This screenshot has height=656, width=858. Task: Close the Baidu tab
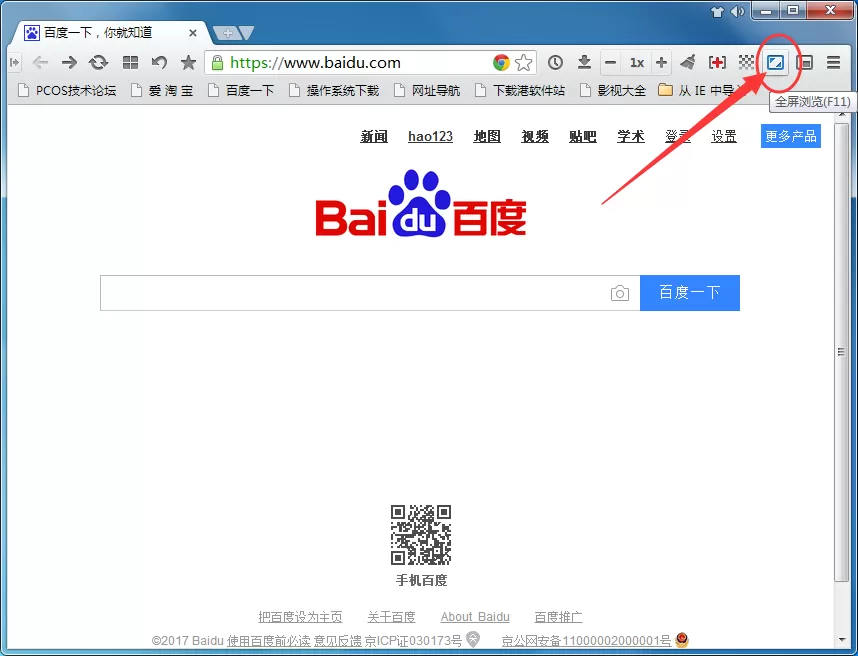tap(193, 33)
